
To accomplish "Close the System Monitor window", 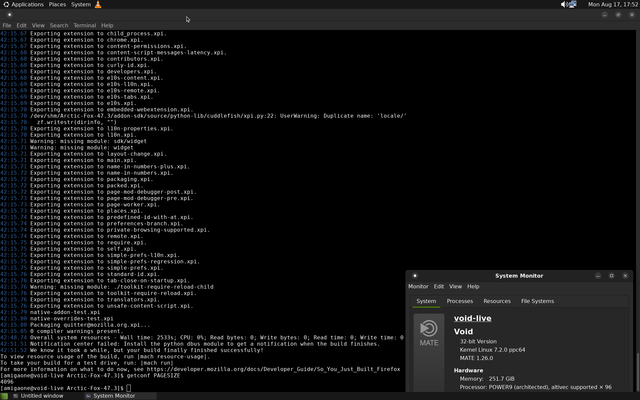I will click(625, 276).
